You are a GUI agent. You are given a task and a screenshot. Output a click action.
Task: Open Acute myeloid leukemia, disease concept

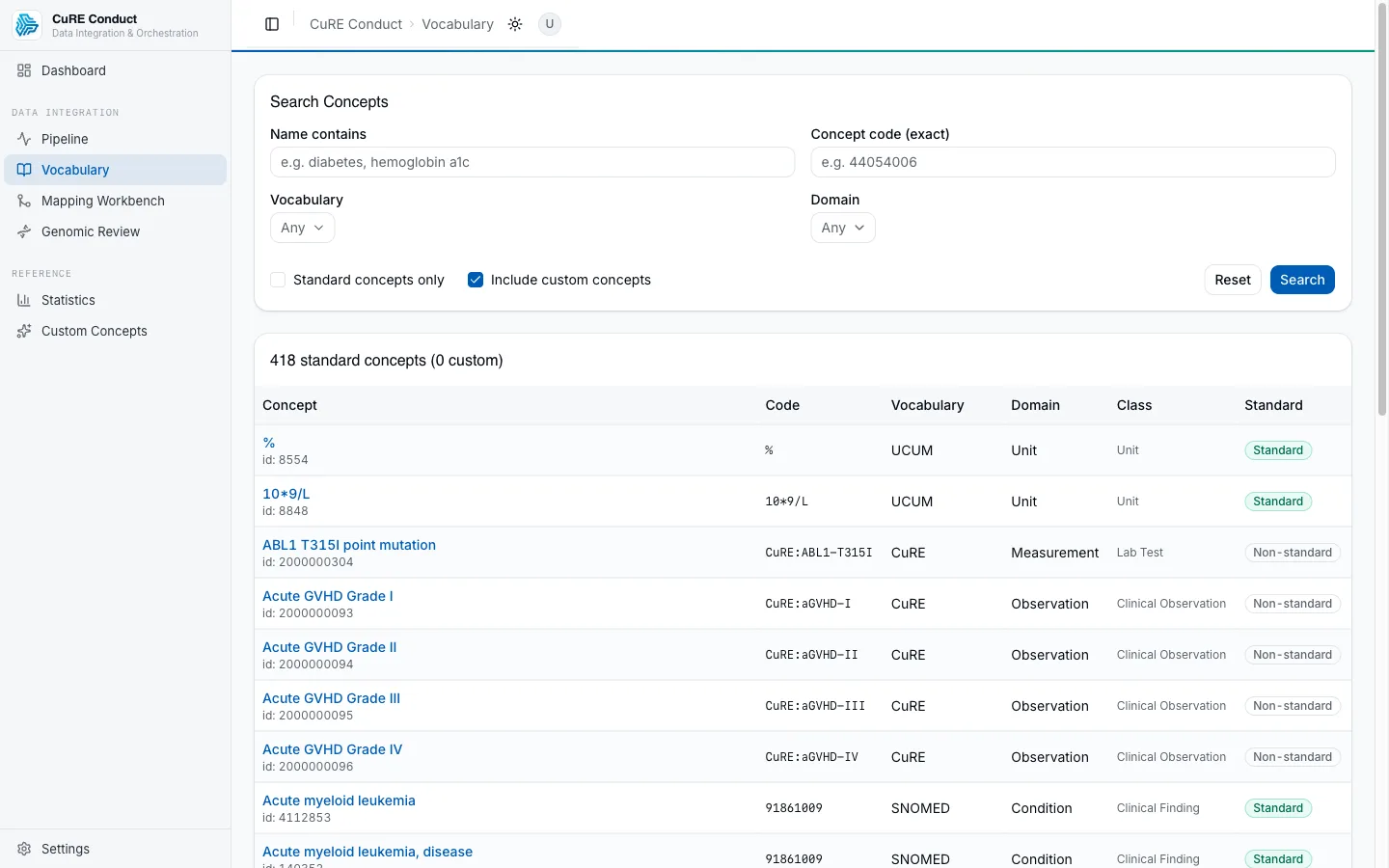368,852
